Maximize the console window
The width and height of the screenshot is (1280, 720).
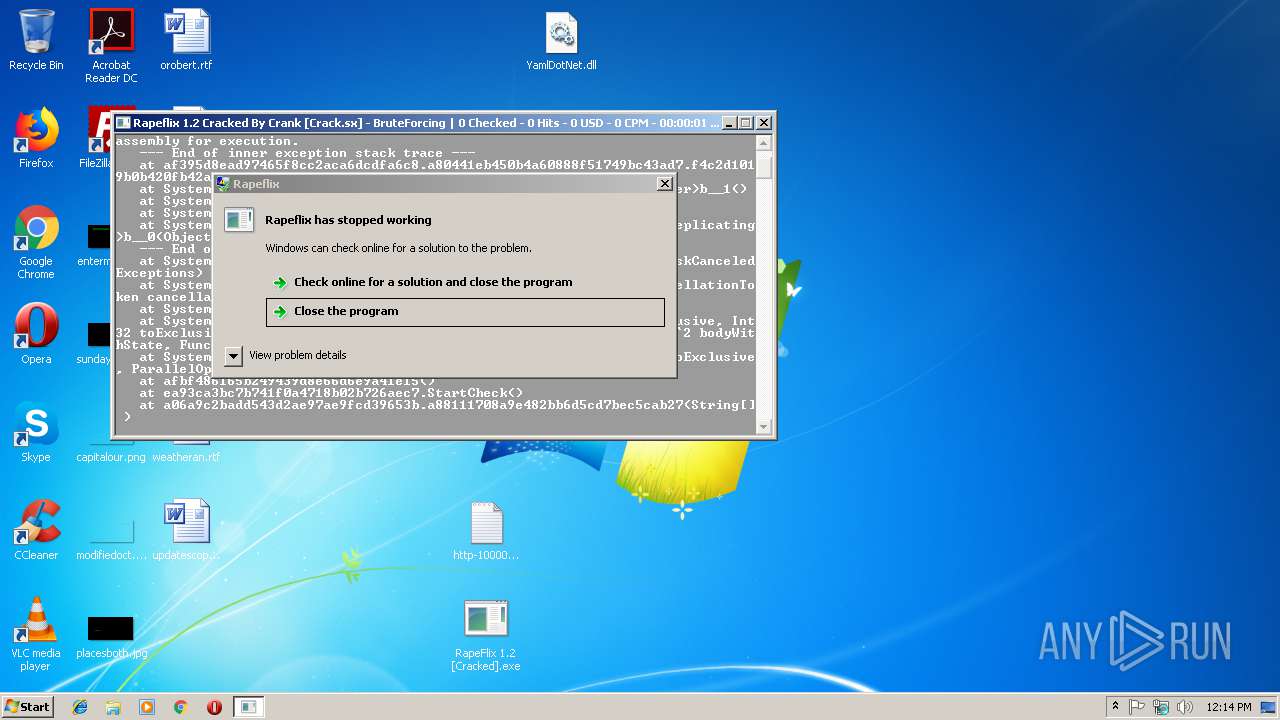[x=745, y=123]
